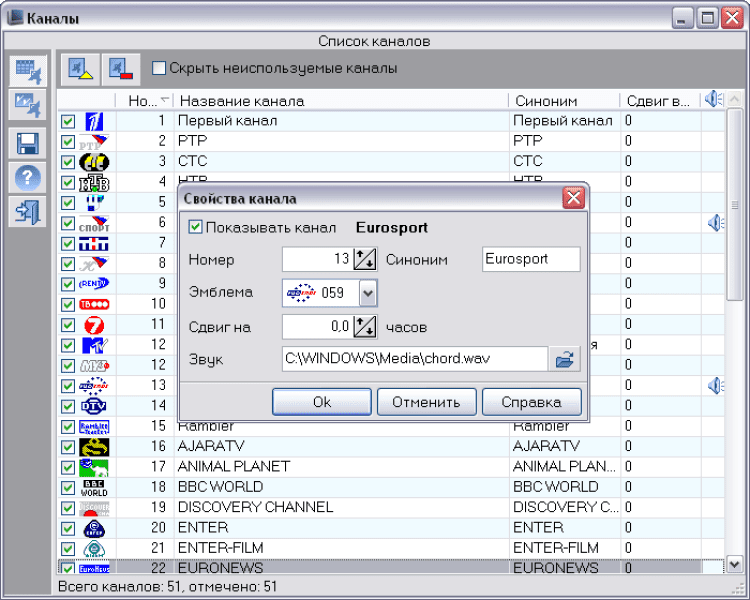Click the ТНТ logo in row 7

click(94, 244)
